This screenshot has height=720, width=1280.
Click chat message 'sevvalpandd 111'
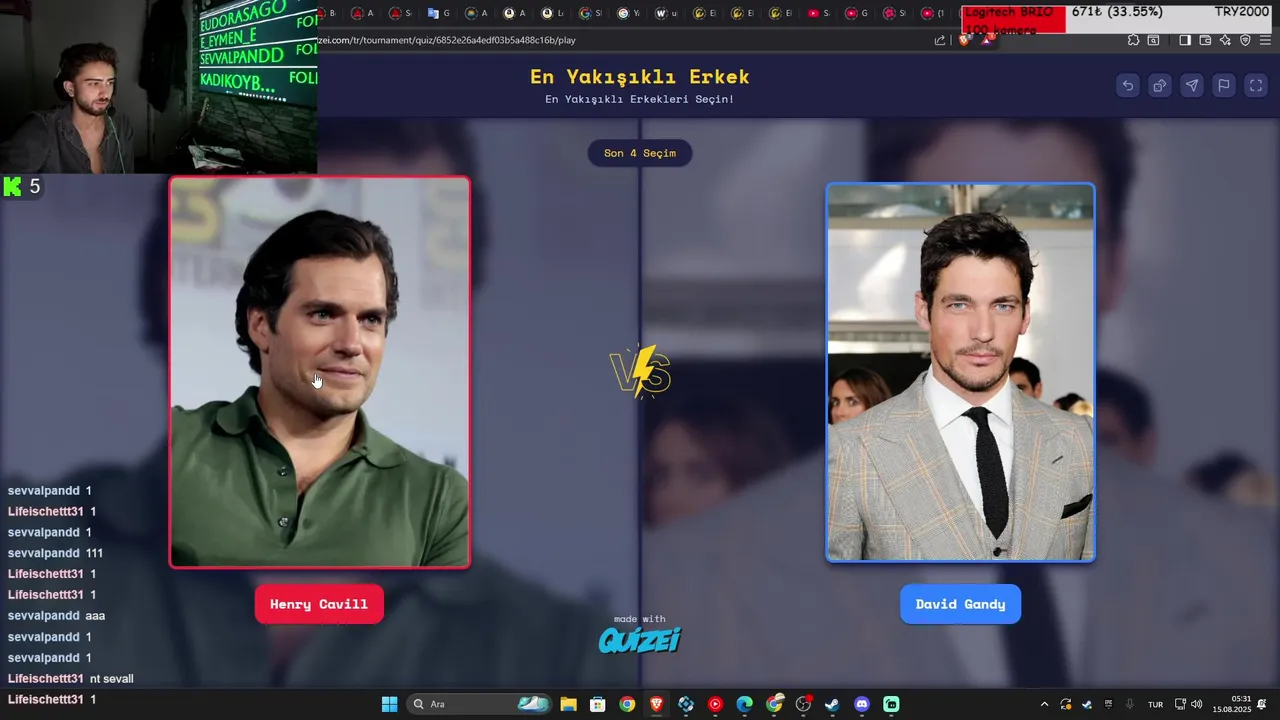click(x=55, y=553)
